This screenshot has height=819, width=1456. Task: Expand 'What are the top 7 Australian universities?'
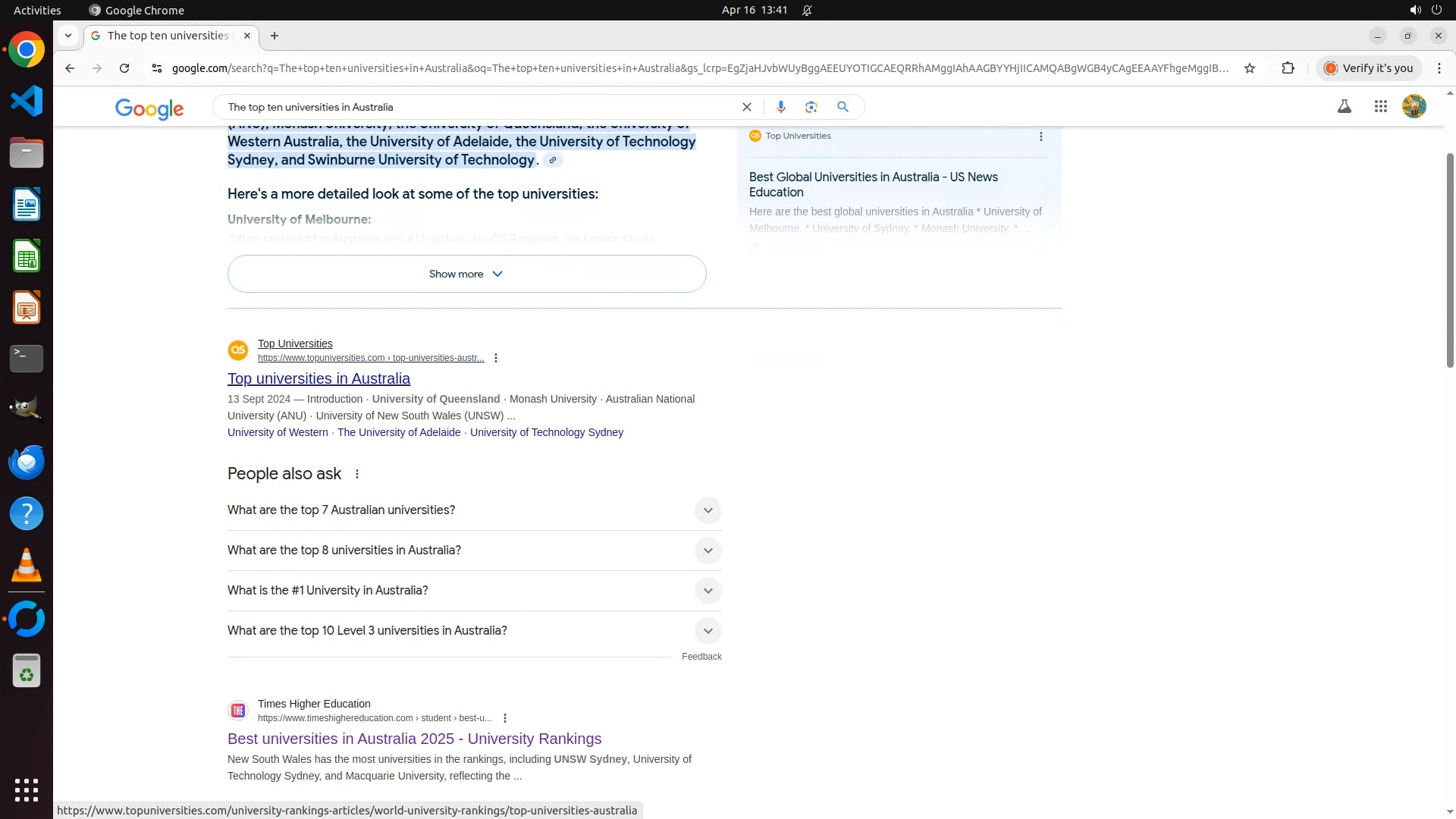[x=707, y=510]
